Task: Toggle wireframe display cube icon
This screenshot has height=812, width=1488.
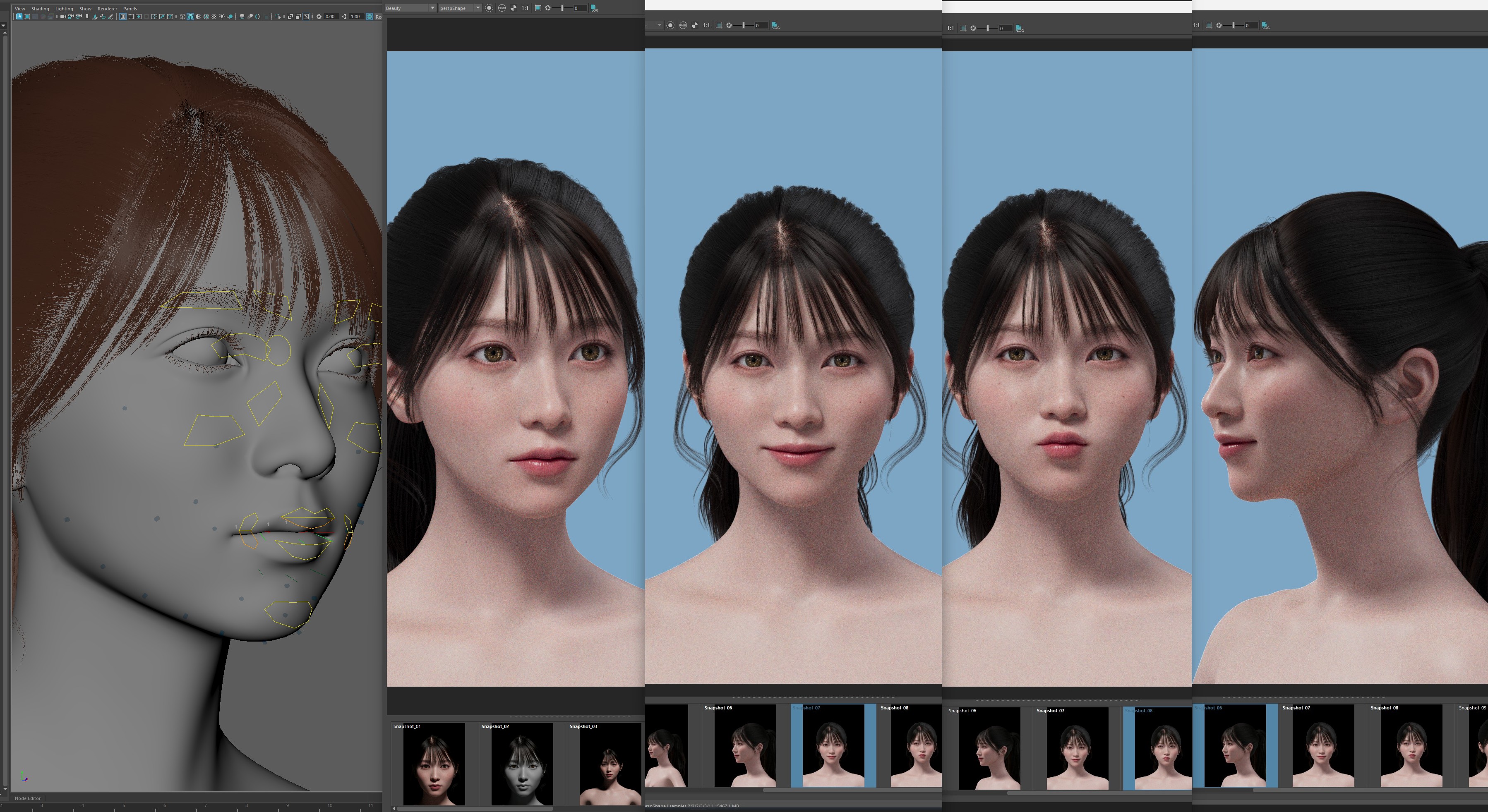Action: pyautogui.click(x=182, y=17)
